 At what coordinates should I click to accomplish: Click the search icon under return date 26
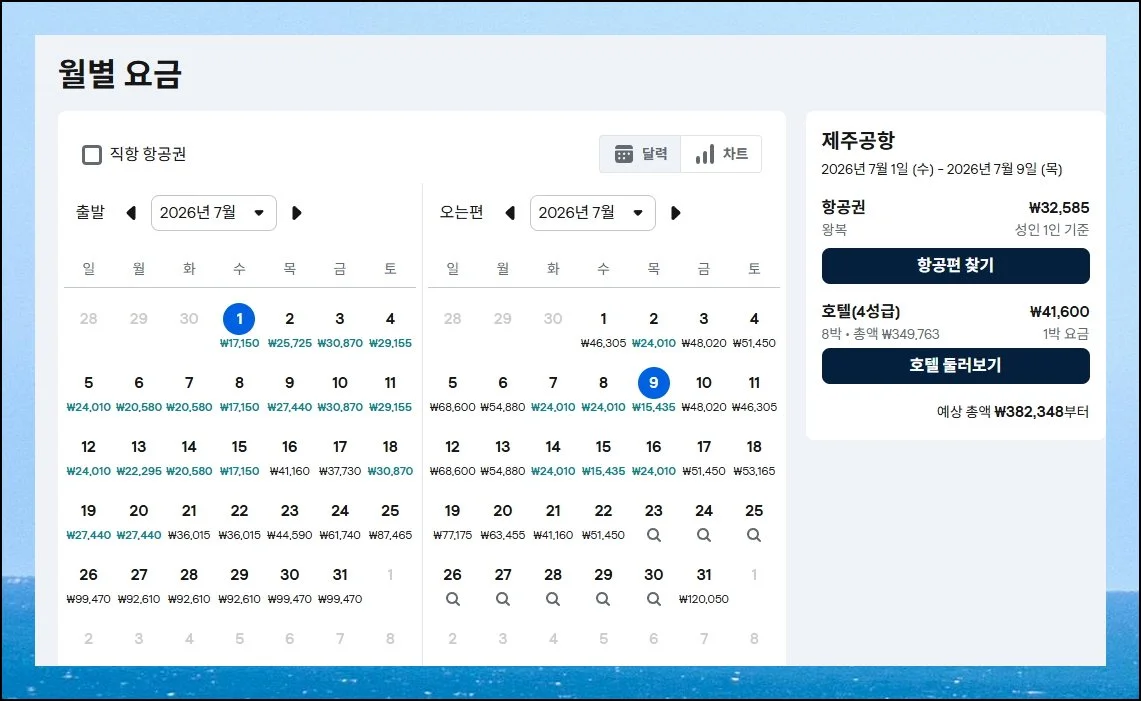(x=453, y=599)
